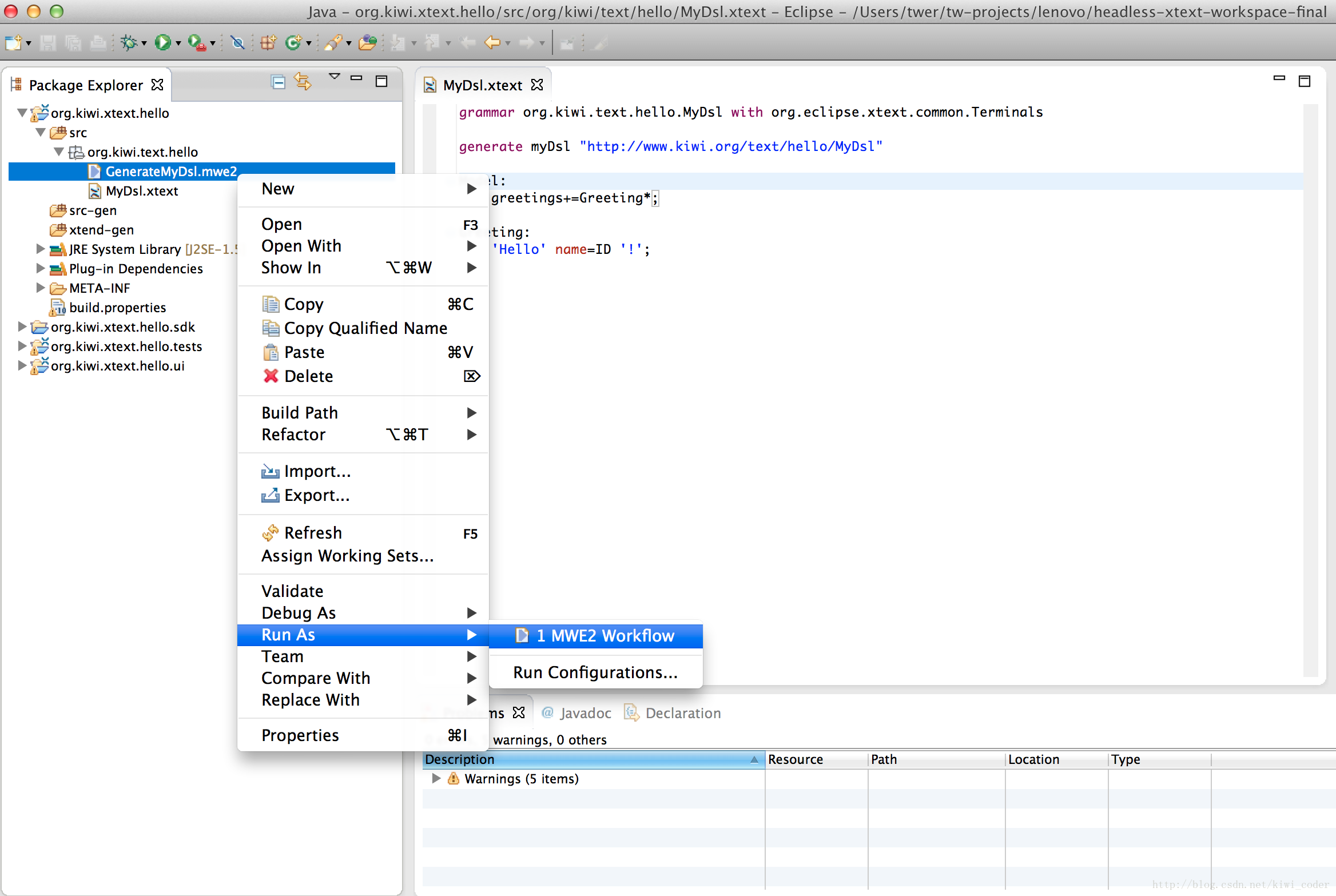Click the Back navigation arrow icon
This screenshot has height=896, width=1336.
[492, 43]
